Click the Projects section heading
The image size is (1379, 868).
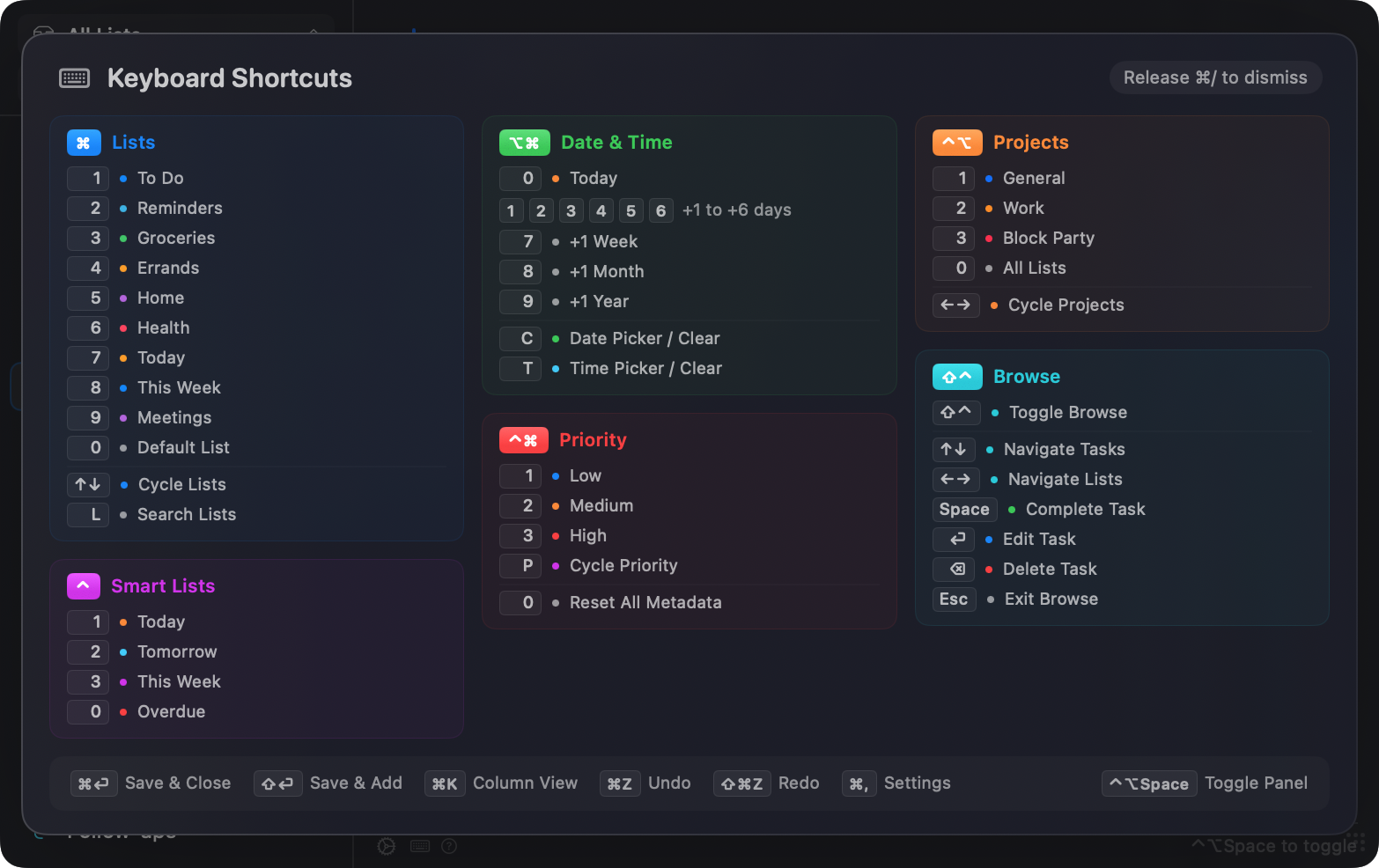tap(1031, 143)
